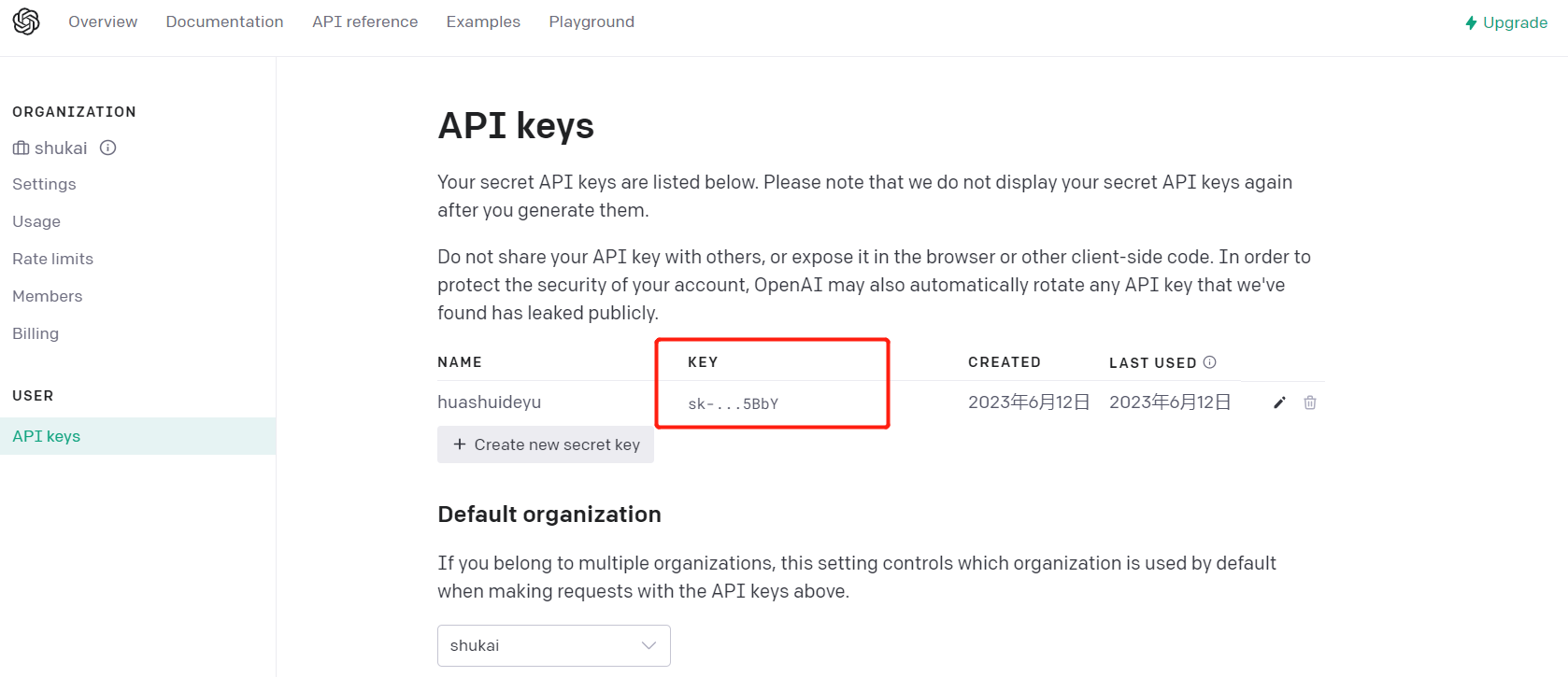Screen dimensions: 1568x677
Task: Click the OpenAI logo icon
Action: 26,21
